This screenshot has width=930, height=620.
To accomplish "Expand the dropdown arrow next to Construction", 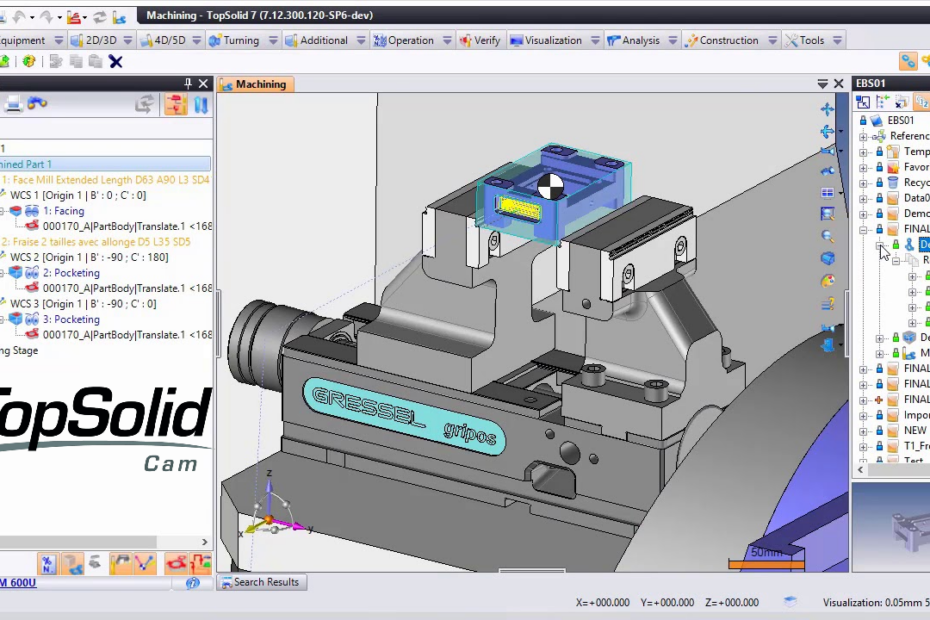I will (772, 40).
